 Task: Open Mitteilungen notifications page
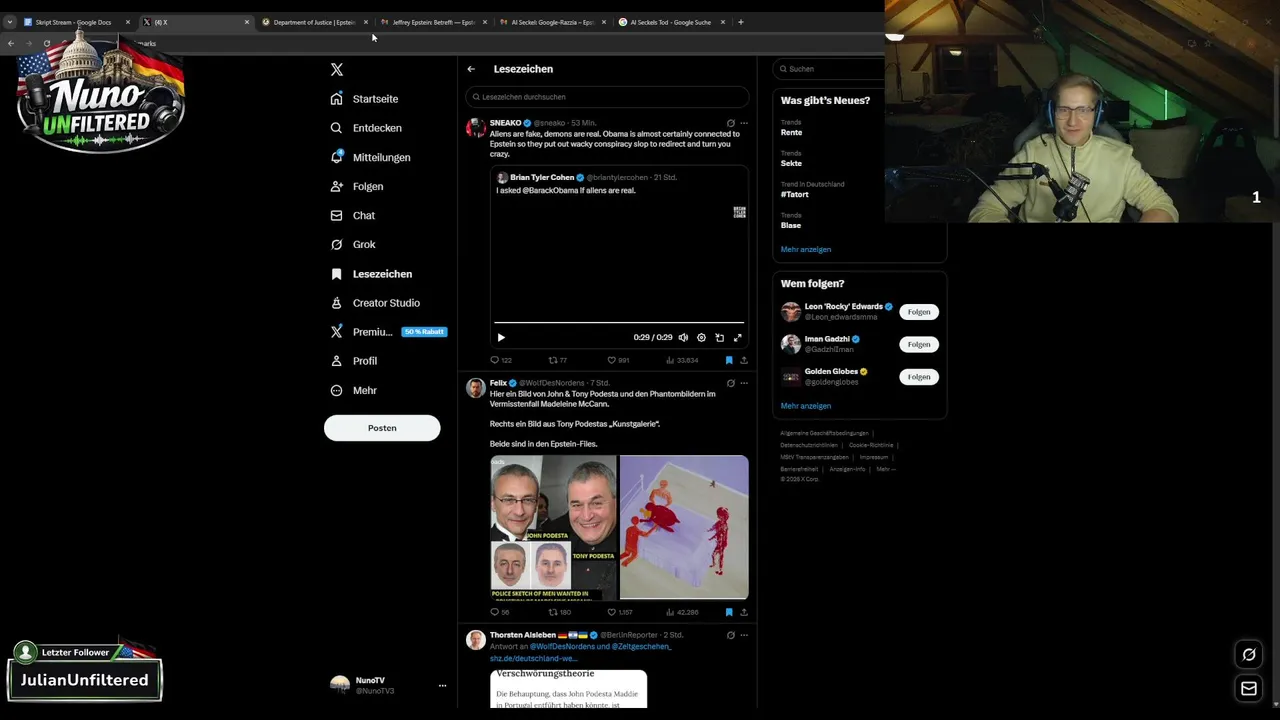click(x=370, y=157)
